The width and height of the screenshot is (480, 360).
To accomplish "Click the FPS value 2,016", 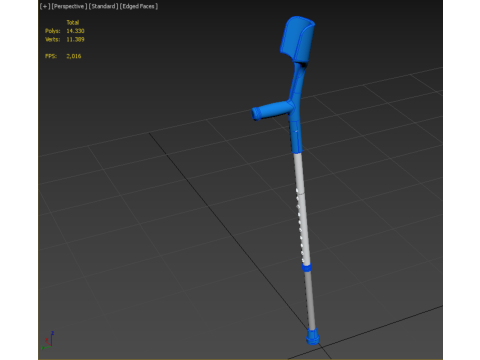I will tap(74, 56).
